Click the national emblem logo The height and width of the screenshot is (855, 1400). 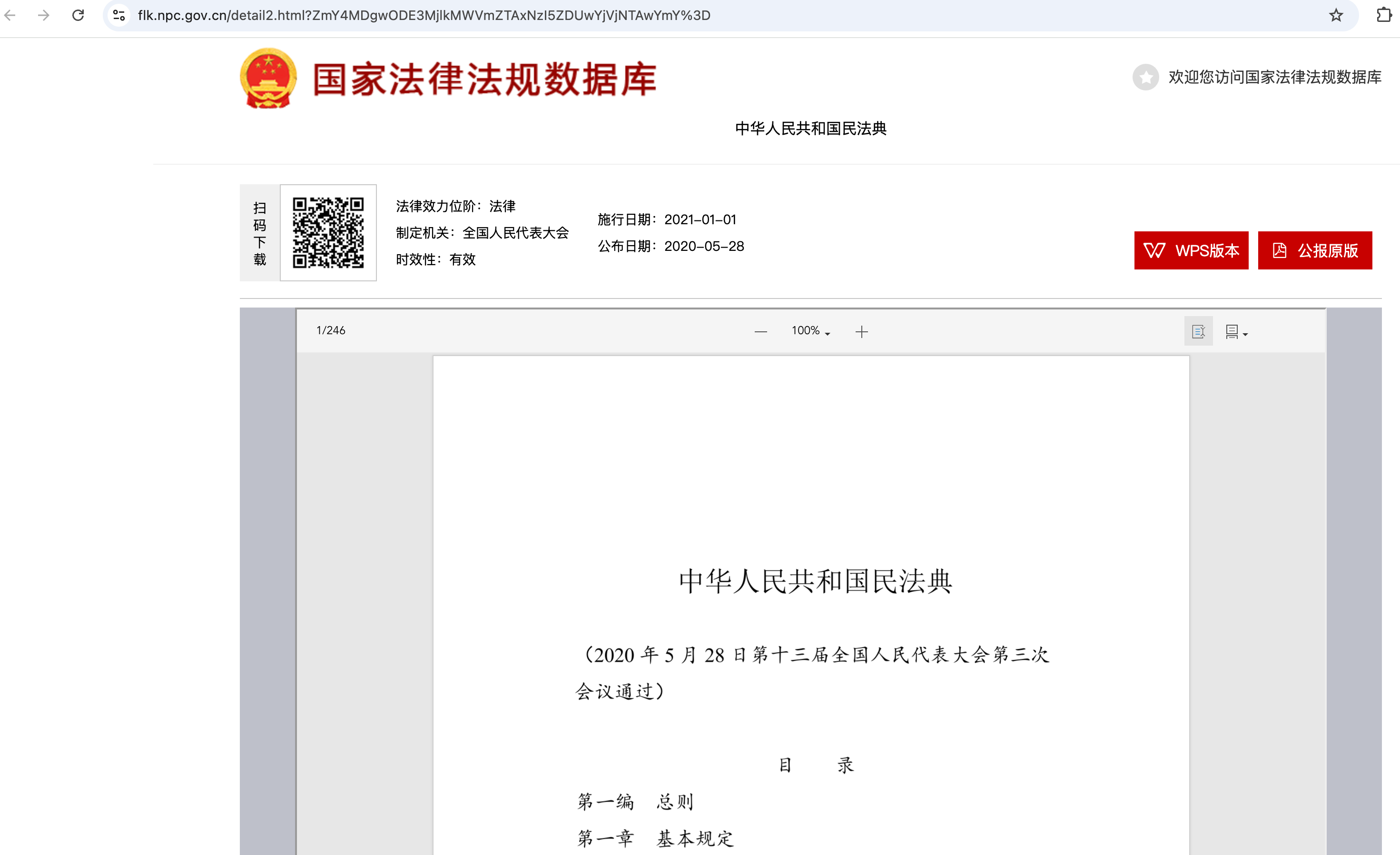pos(268,79)
